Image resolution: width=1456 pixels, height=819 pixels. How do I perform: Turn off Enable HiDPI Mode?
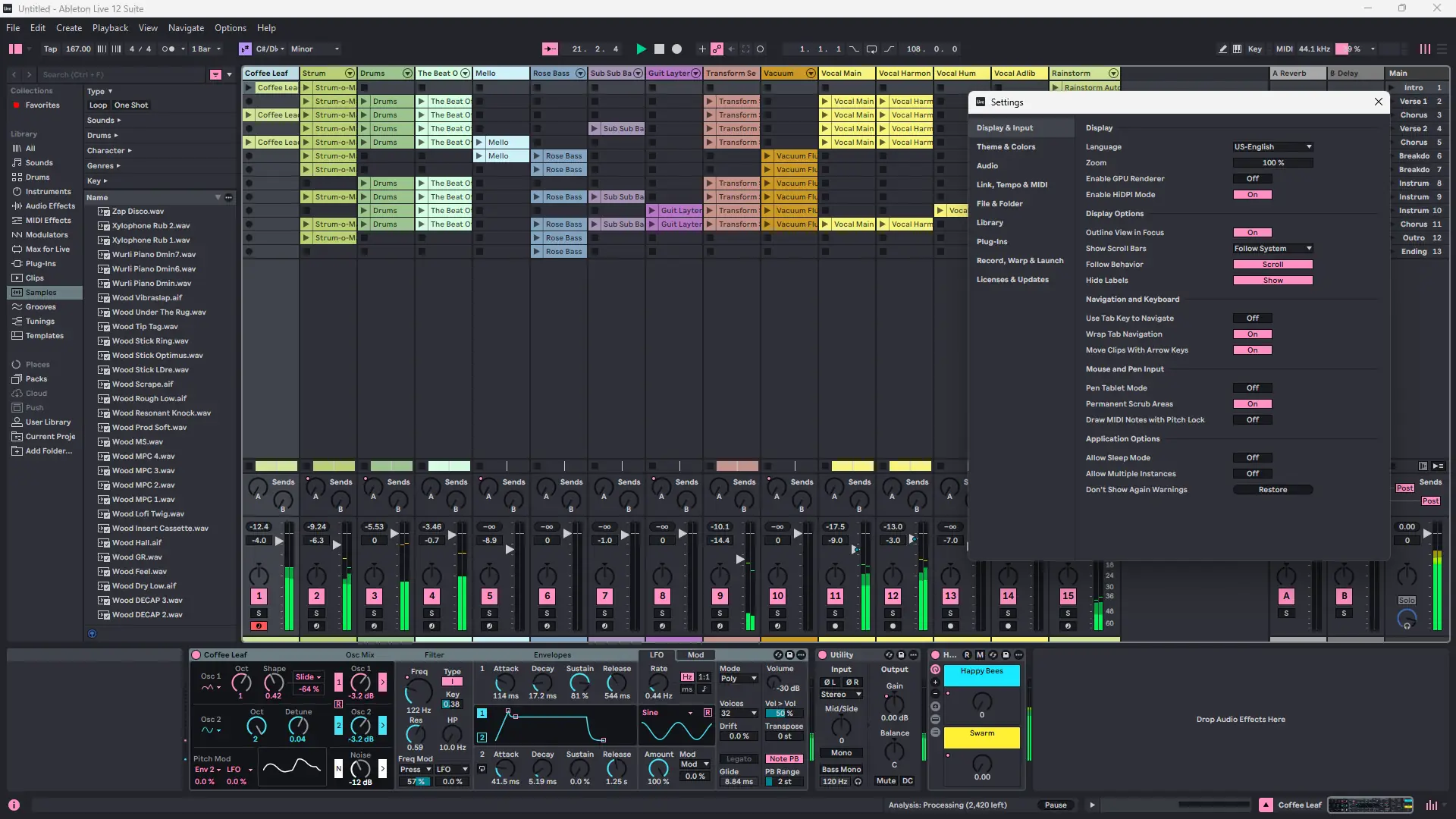pyautogui.click(x=1252, y=195)
